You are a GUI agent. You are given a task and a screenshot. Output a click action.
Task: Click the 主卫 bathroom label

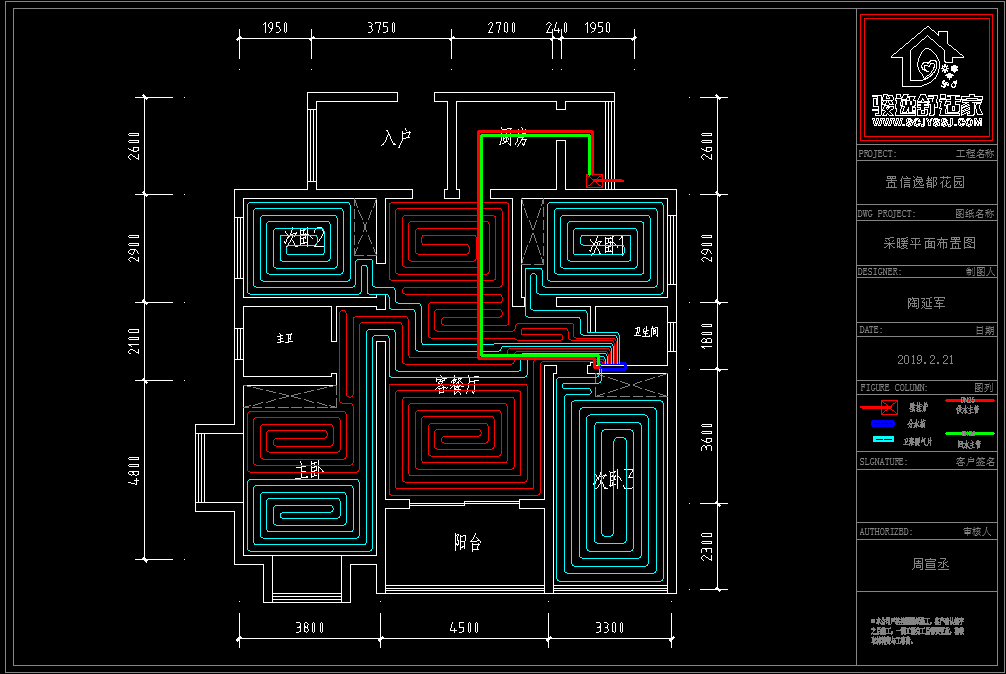(x=286, y=340)
